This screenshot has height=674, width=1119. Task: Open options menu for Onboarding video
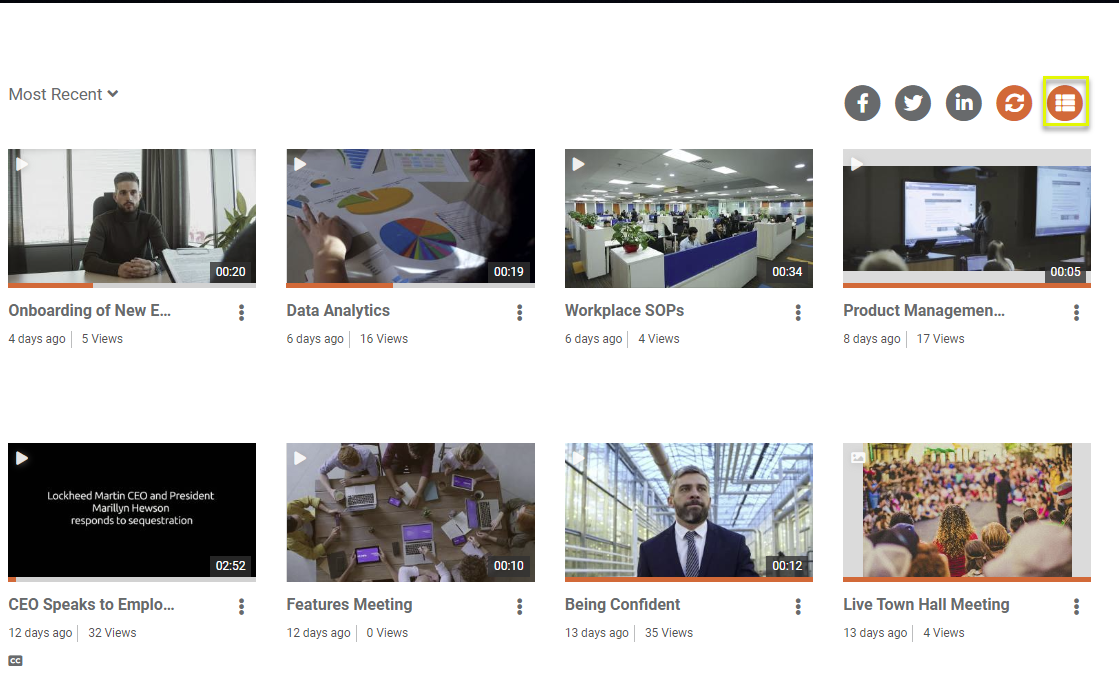pos(242,313)
